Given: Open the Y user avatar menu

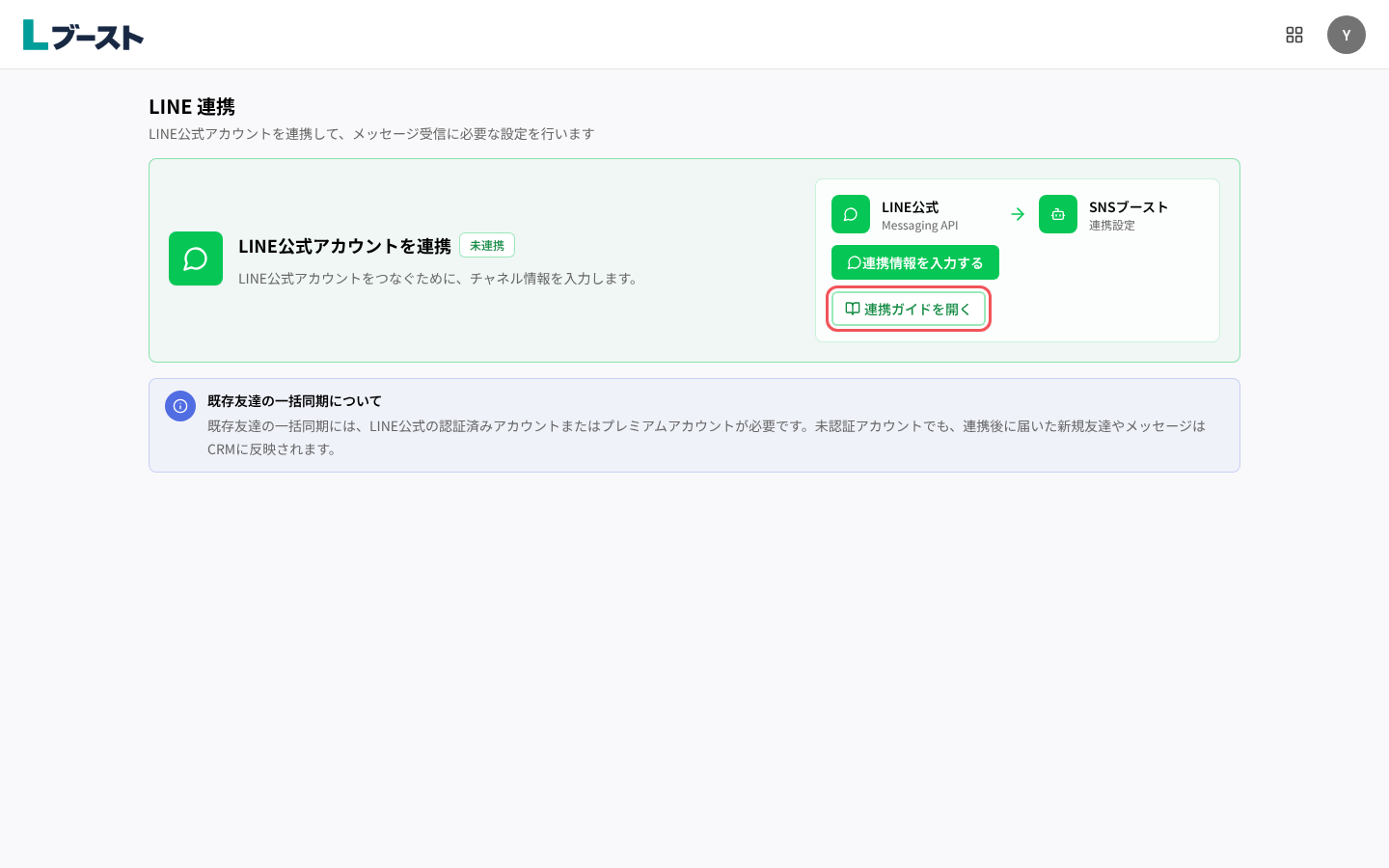Looking at the screenshot, I should (x=1347, y=35).
